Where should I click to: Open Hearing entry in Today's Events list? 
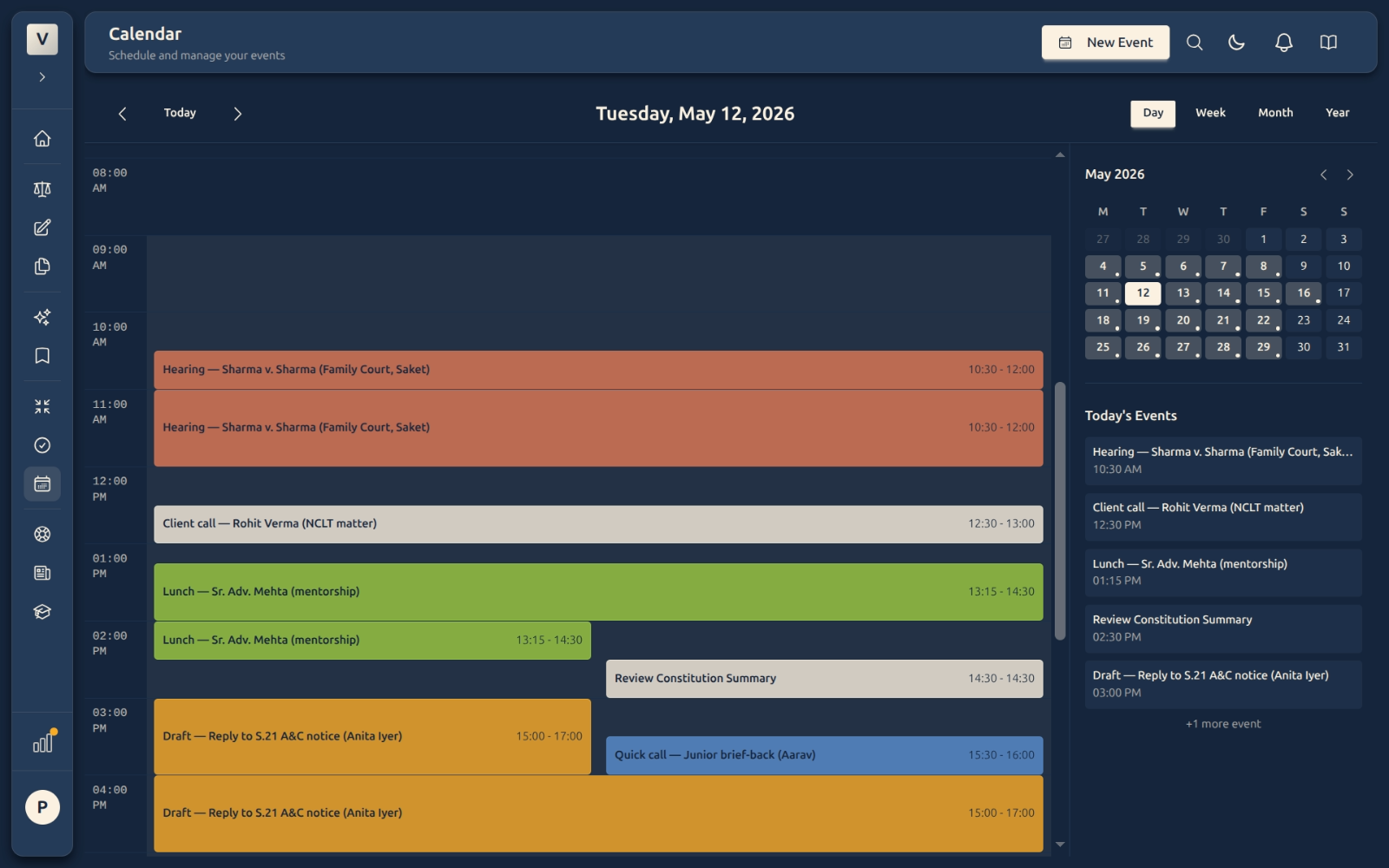click(x=1223, y=461)
